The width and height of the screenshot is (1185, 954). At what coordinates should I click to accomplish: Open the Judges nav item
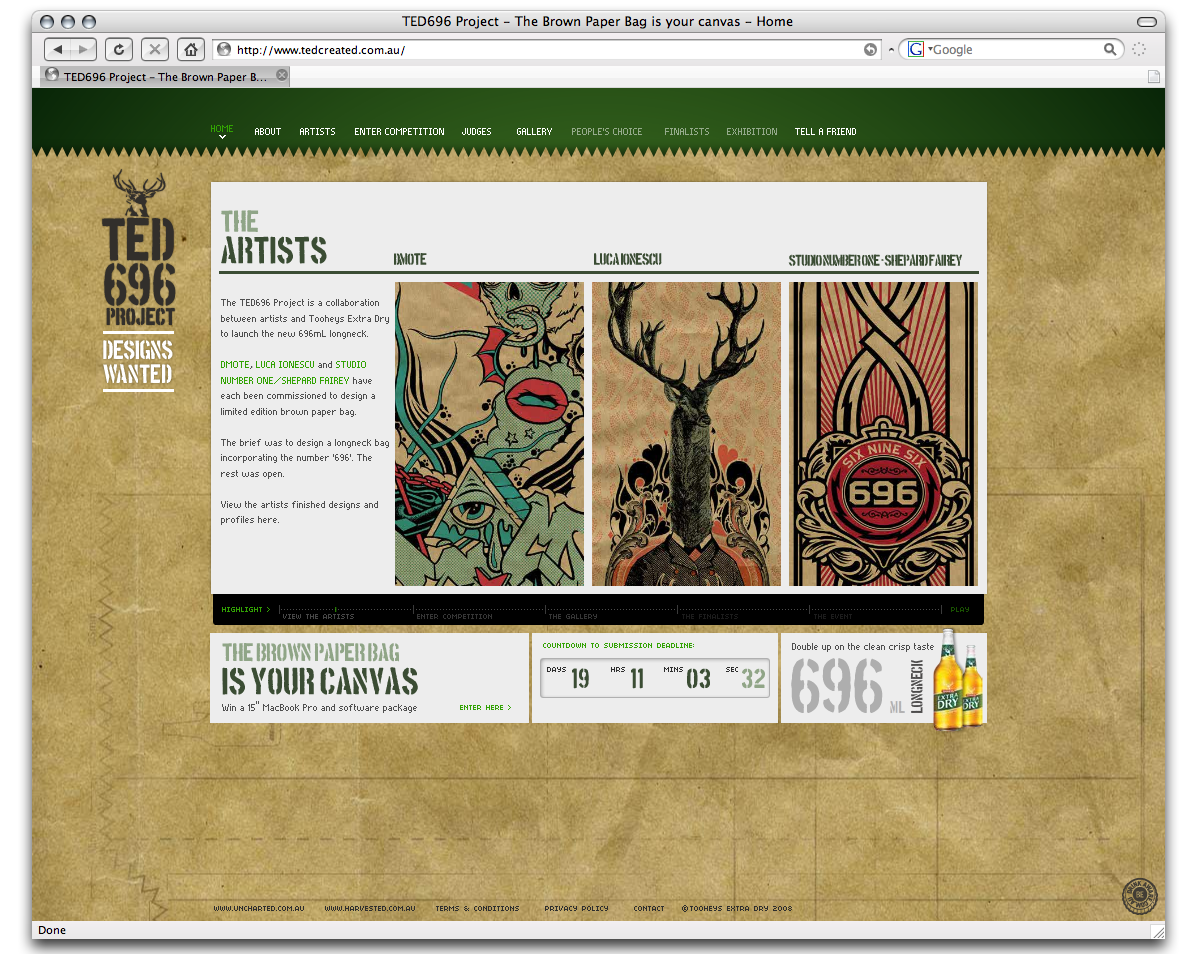coord(477,132)
